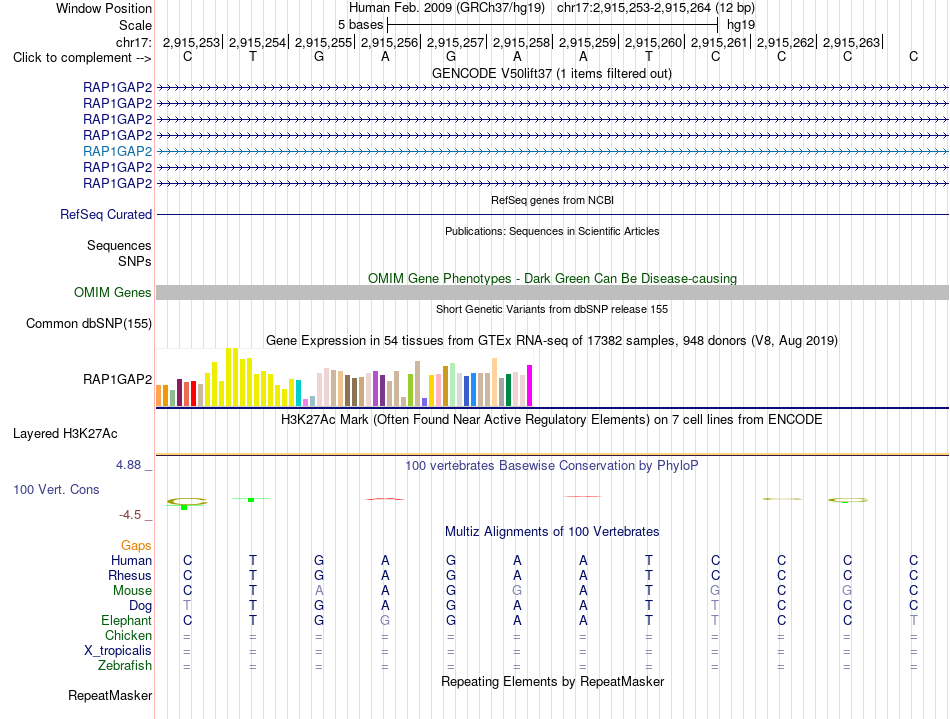Open the 100 Vert. Cons track settings
This screenshot has width=950, height=719.
pos(56,489)
